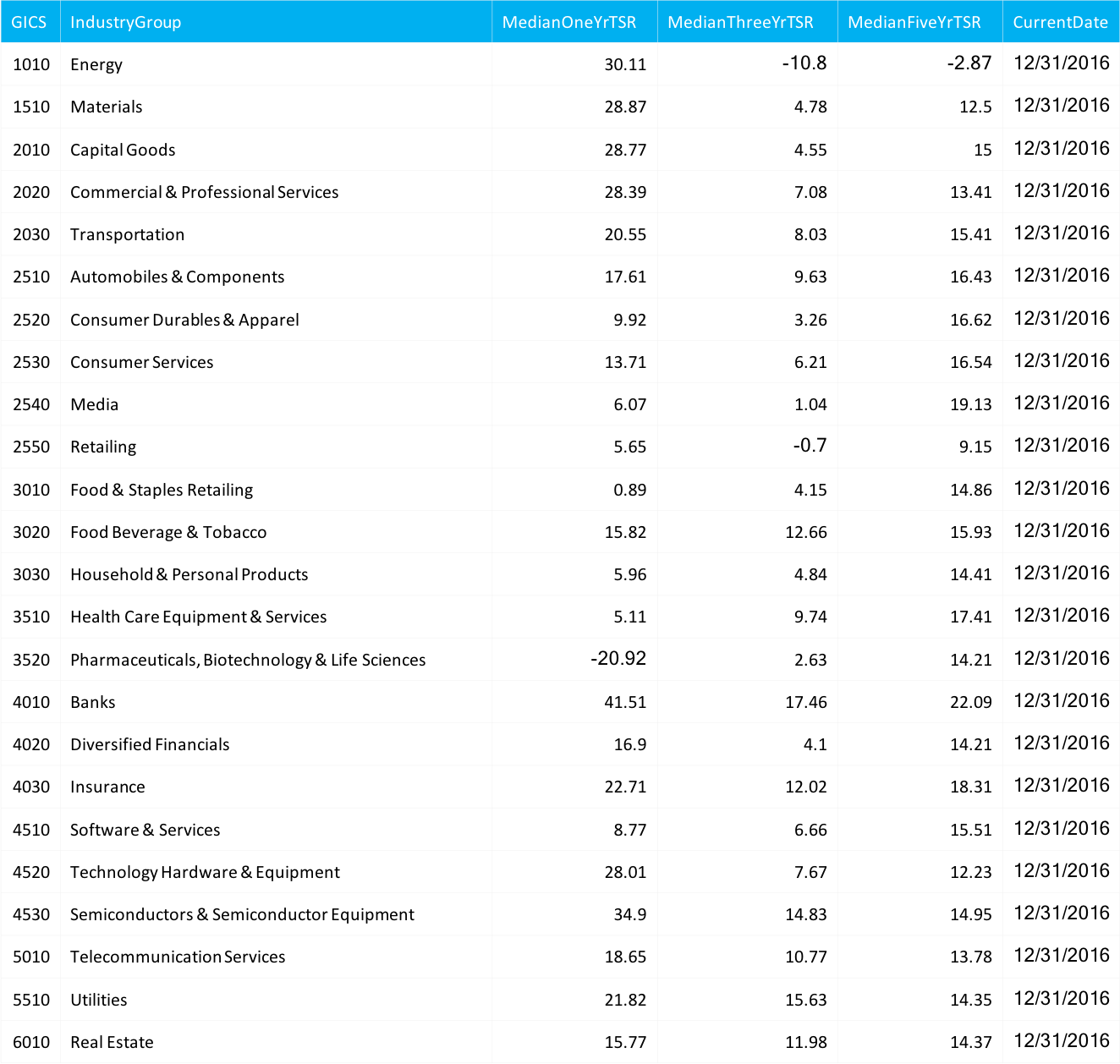
Task: Select the MedianFiveYrTSR column header
Action: click(x=914, y=22)
